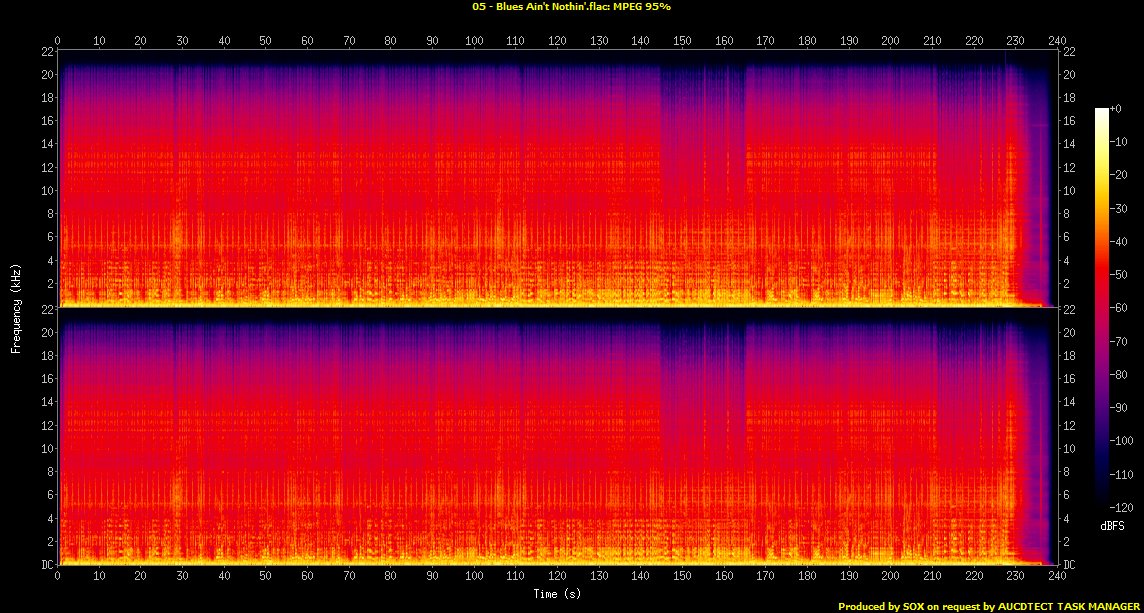1144x613 pixels.
Task: Click the 100 second tick on the top time axis
Action: [x=473, y=41]
